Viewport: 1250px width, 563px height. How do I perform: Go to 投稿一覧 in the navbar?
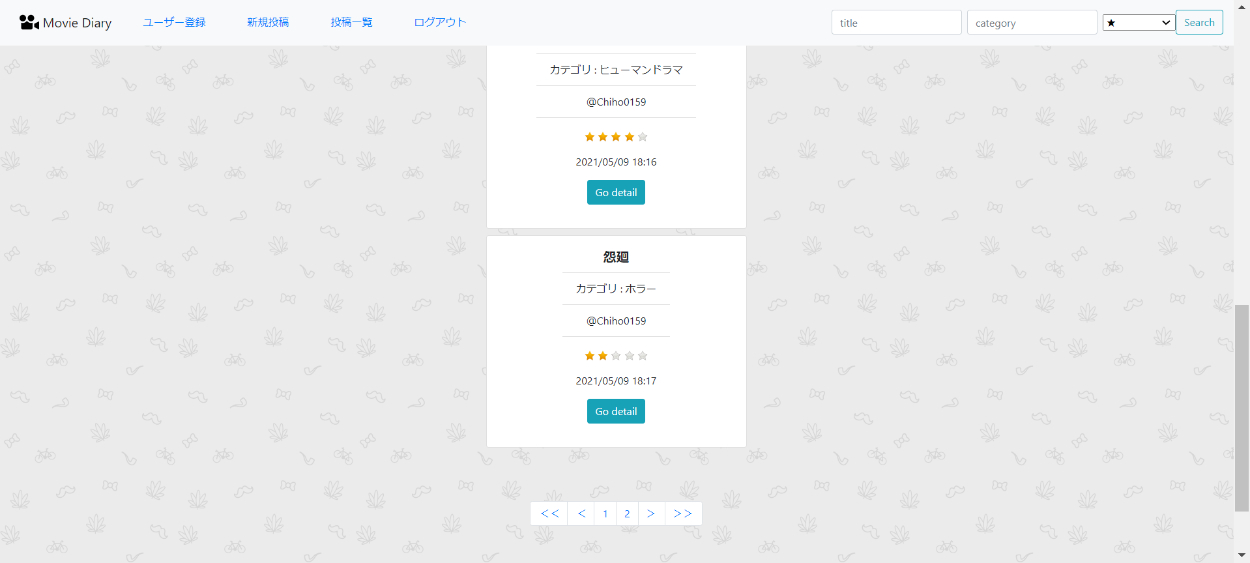352,22
